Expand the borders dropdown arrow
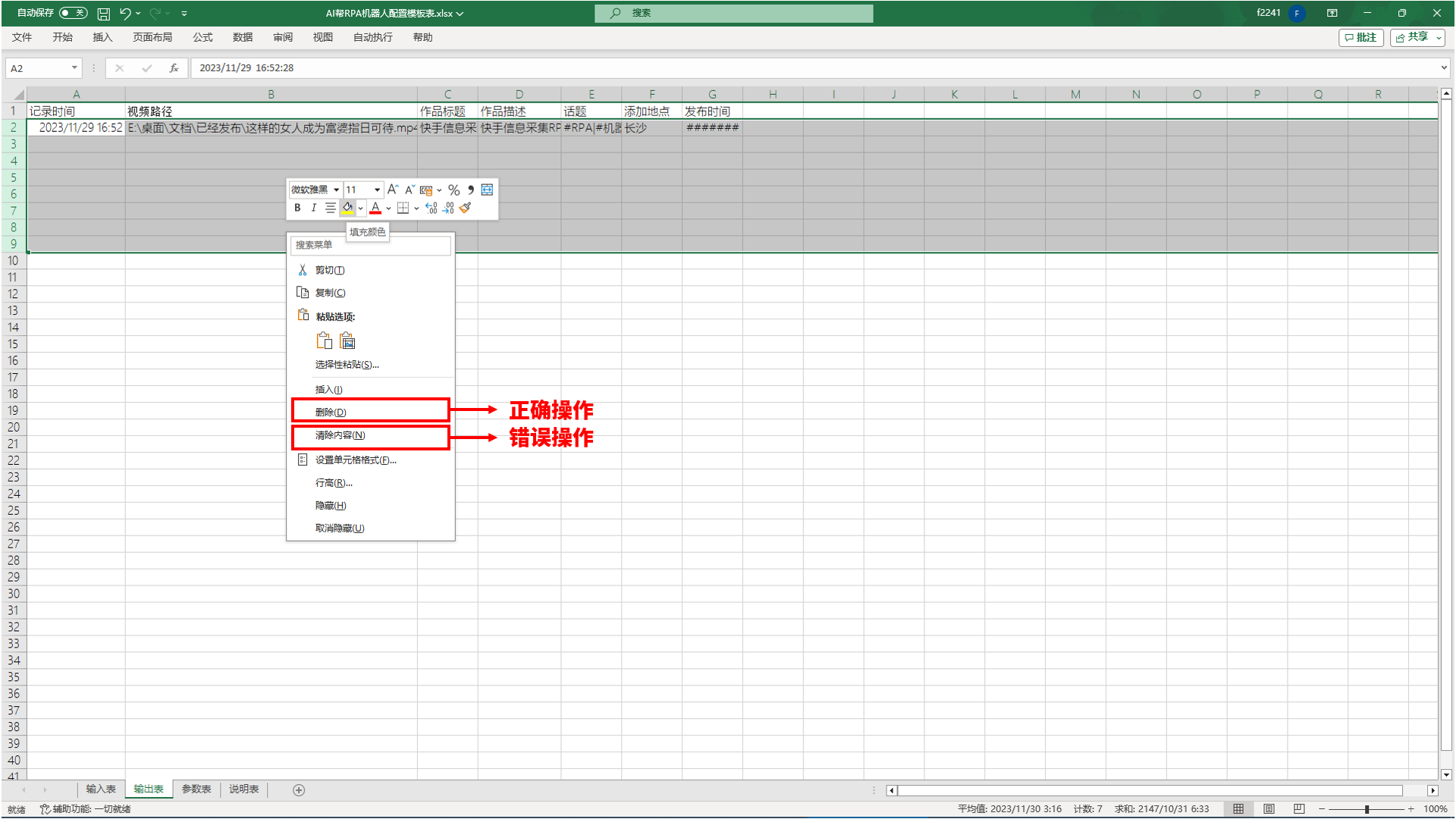1456x819 pixels. pyautogui.click(x=416, y=208)
